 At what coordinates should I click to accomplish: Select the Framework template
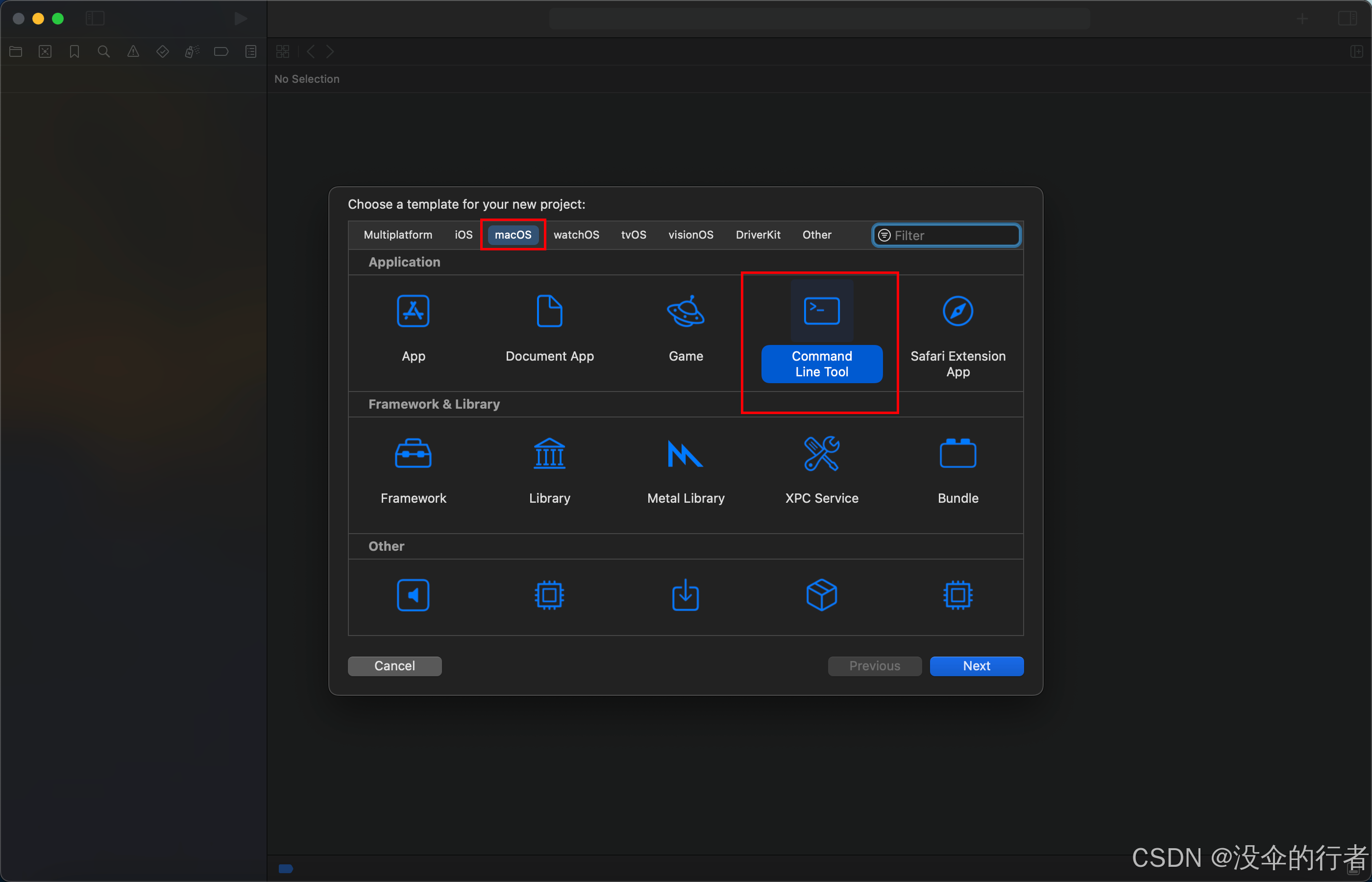click(413, 470)
